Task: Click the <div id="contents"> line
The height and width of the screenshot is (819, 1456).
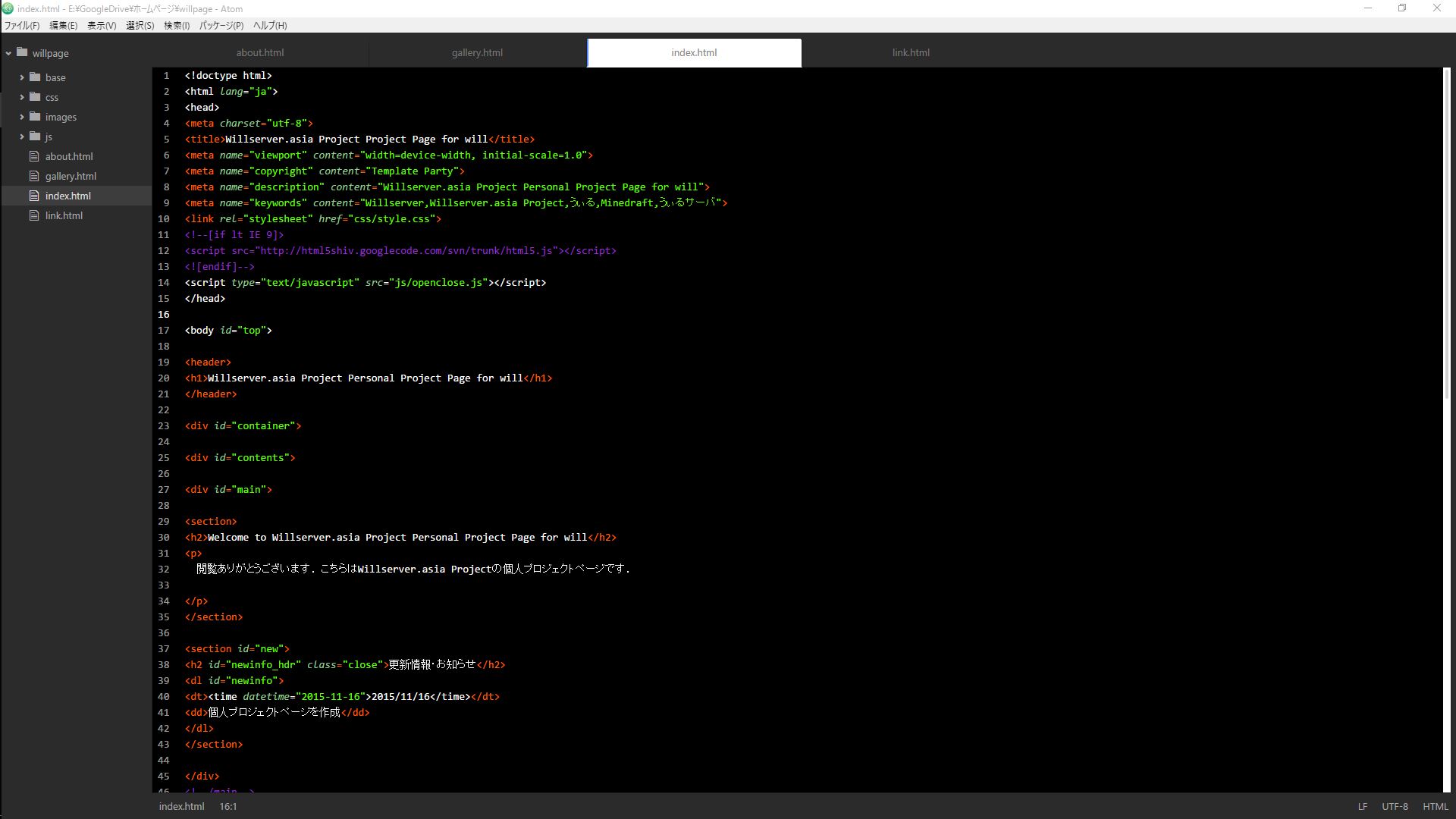Action: tap(240, 457)
